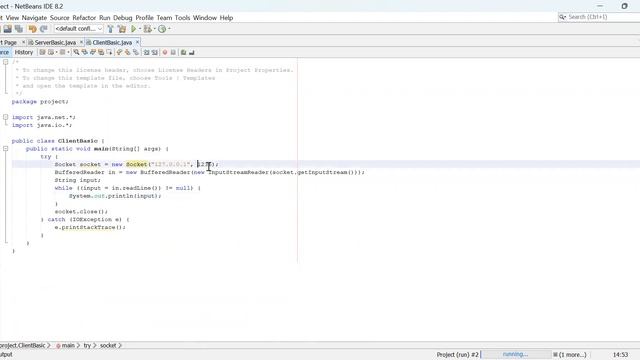Open the Help menu

point(226,18)
